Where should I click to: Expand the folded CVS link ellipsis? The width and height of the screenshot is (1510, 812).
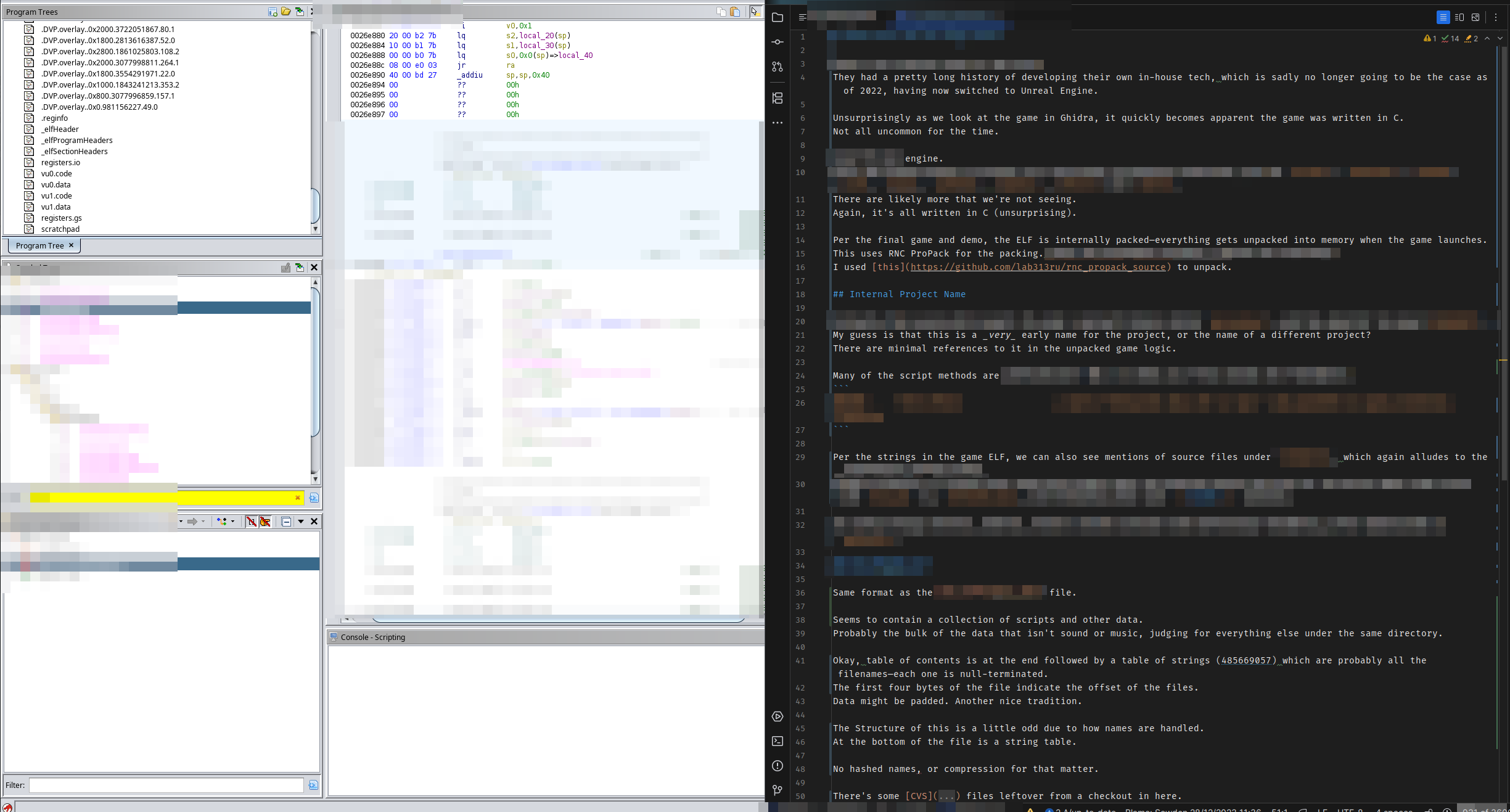(946, 796)
